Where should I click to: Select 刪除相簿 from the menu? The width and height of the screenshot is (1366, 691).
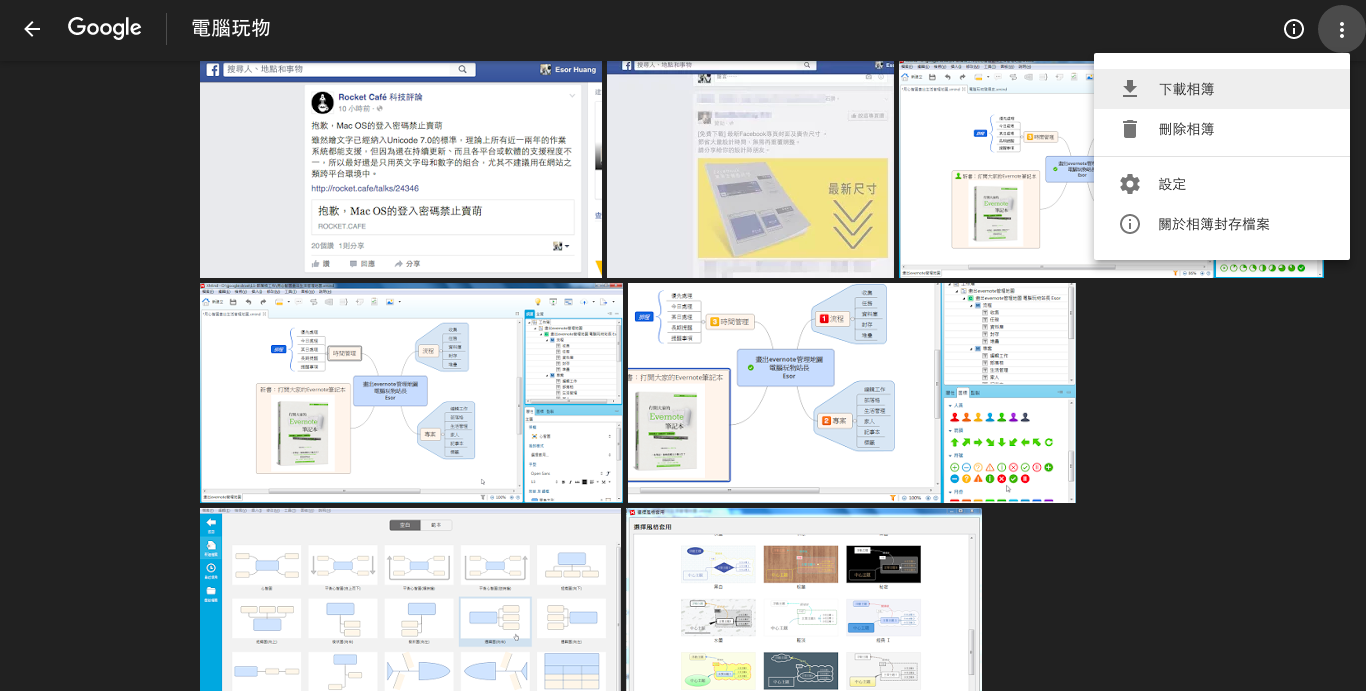(x=1222, y=129)
